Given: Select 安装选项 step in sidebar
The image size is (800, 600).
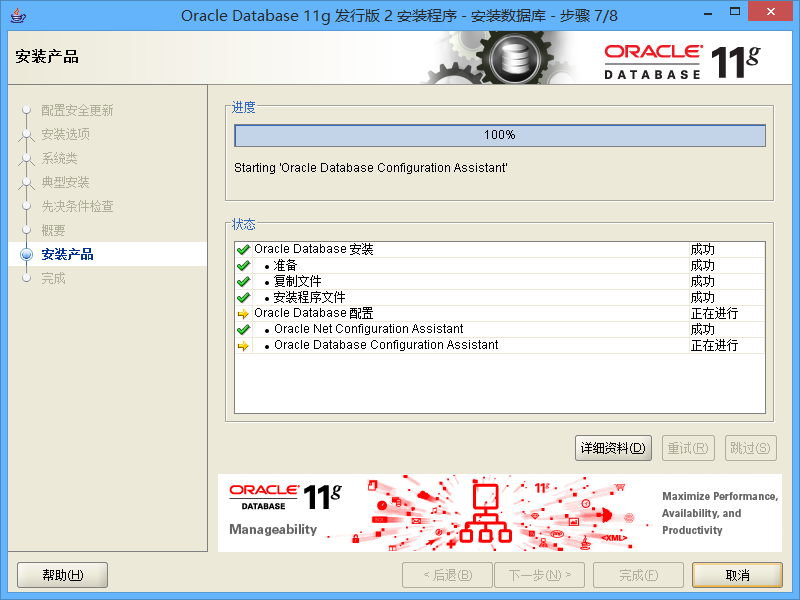Looking at the screenshot, I should pos(65,134).
